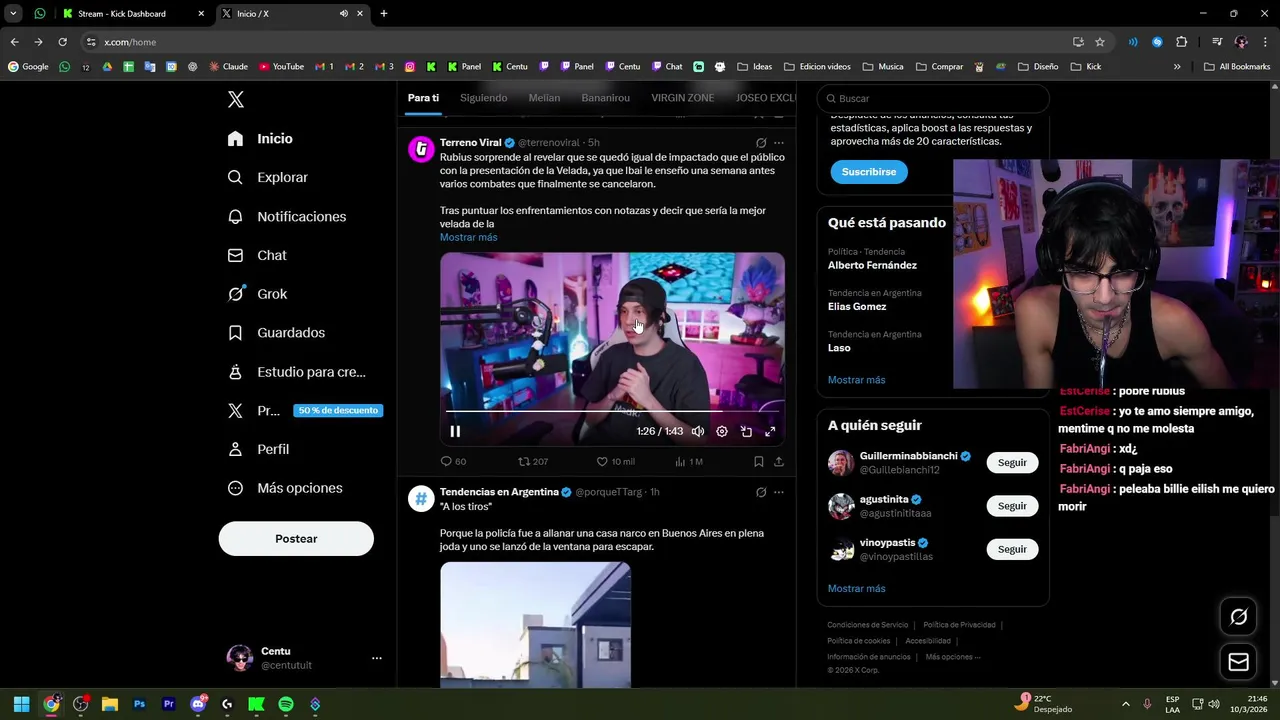Viewport: 1280px width, 720px height.
Task: Open floating Grok button
Action: (1238, 617)
